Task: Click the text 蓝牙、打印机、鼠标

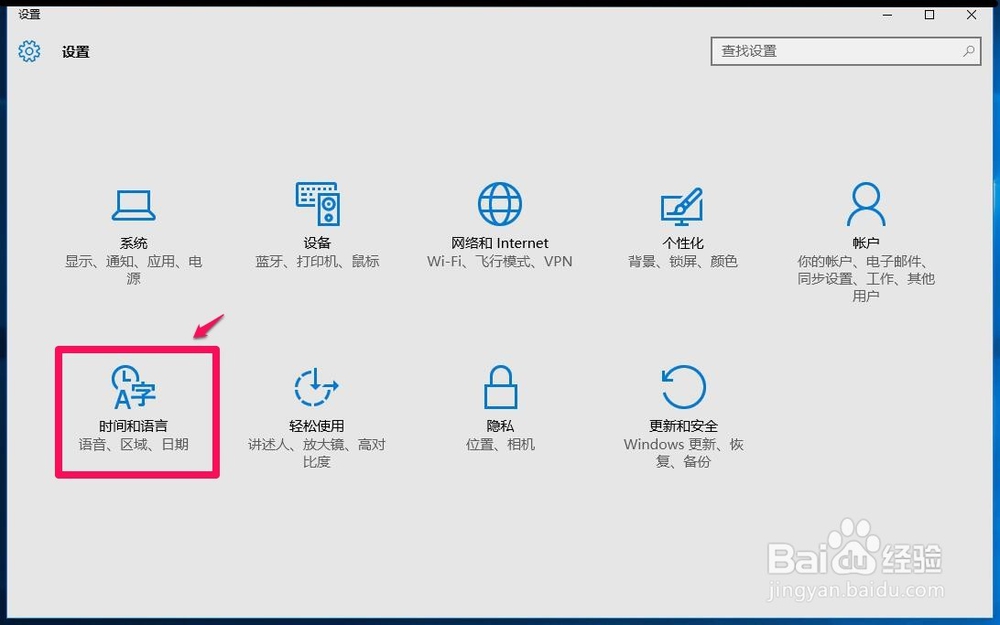Action: (317, 261)
